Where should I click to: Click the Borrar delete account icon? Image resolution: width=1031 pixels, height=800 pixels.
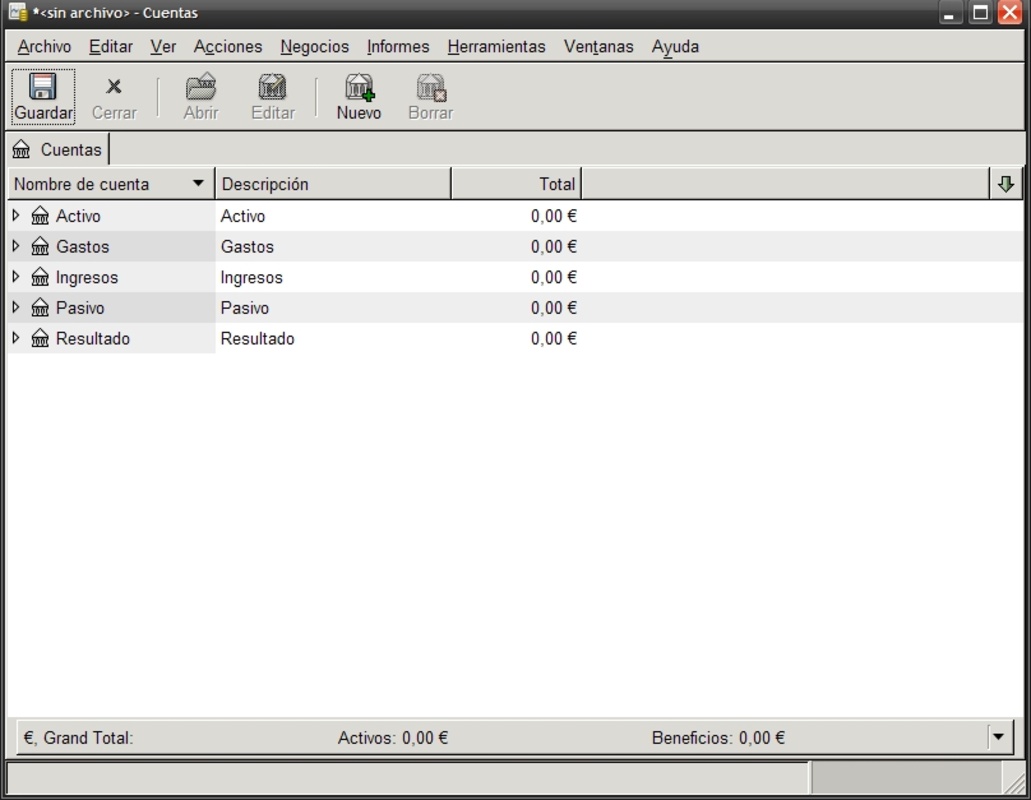pyautogui.click(x=431, y=87)
